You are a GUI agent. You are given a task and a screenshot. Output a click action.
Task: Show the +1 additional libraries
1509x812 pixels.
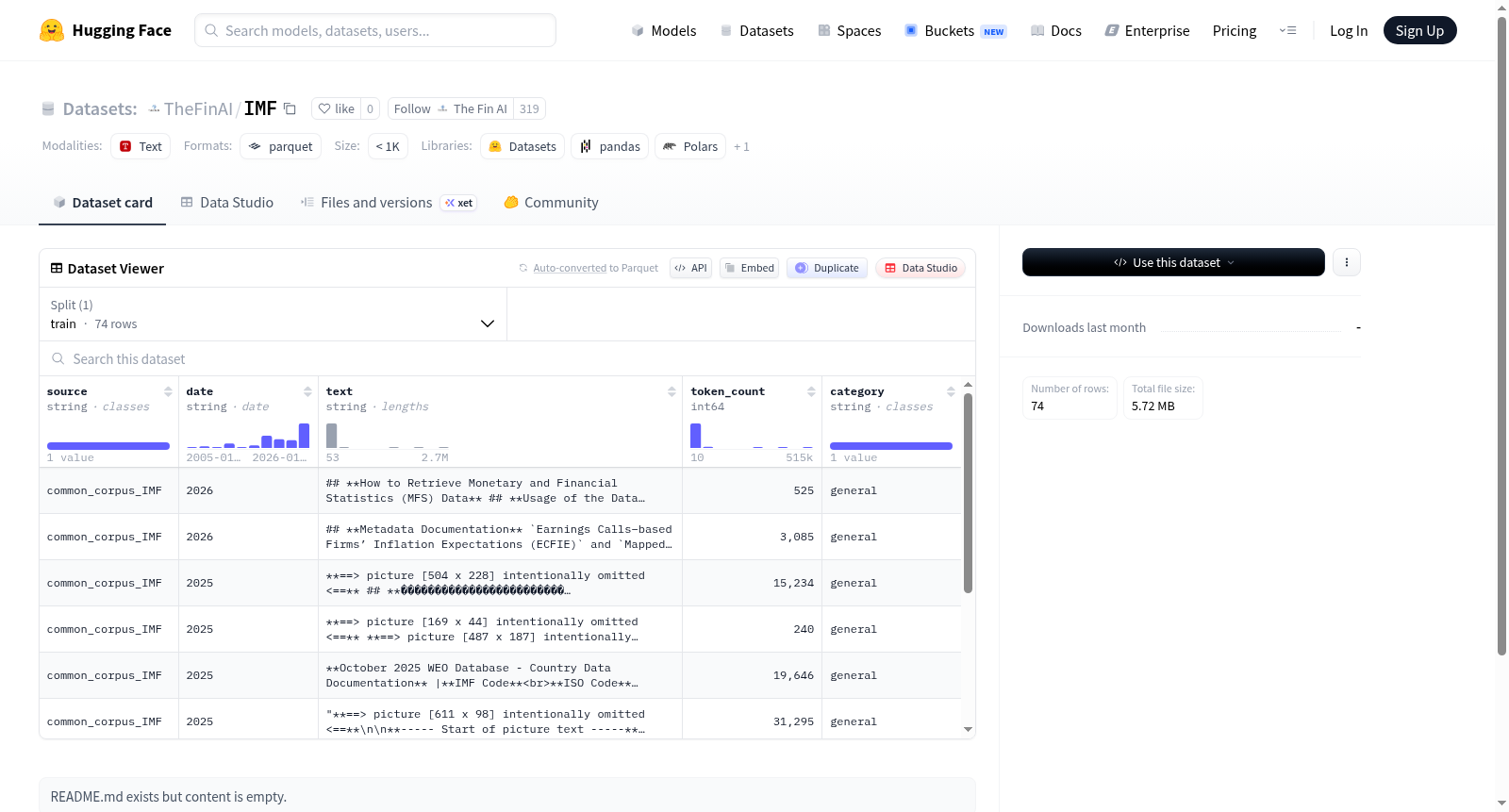point(742,146)
